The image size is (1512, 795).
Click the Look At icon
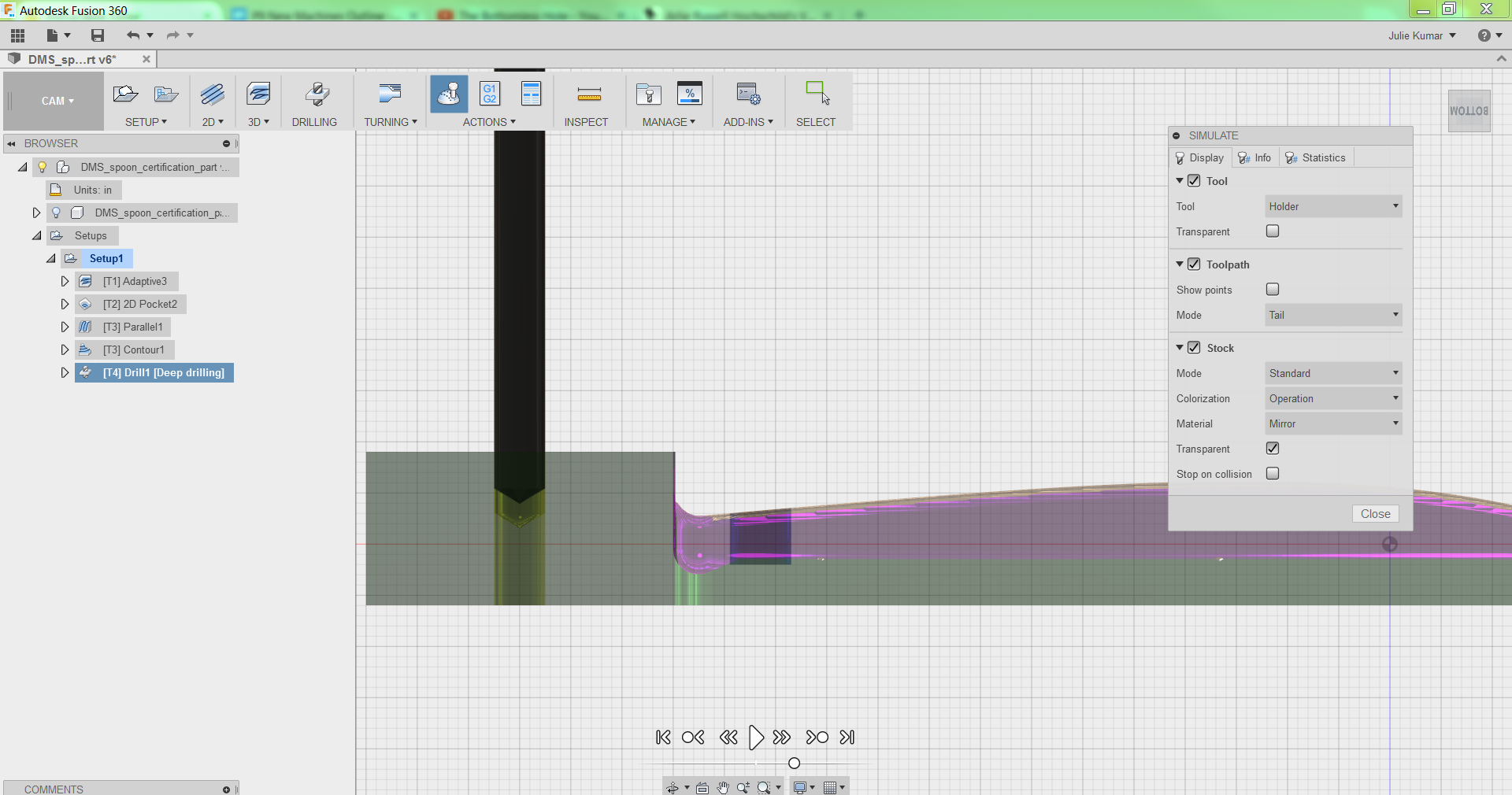pyautogui.click(x=702, y=788)
